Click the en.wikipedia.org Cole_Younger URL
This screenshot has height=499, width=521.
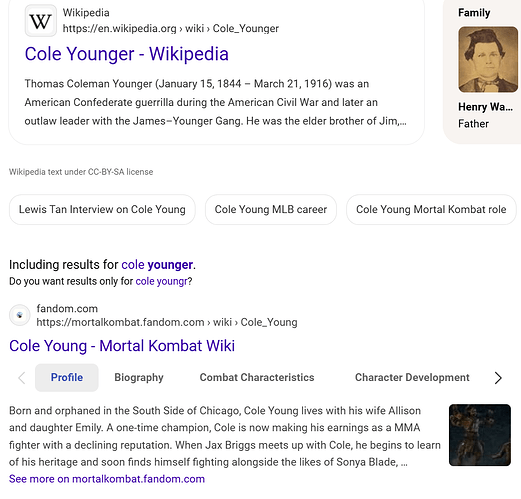[x=171, y=29]
